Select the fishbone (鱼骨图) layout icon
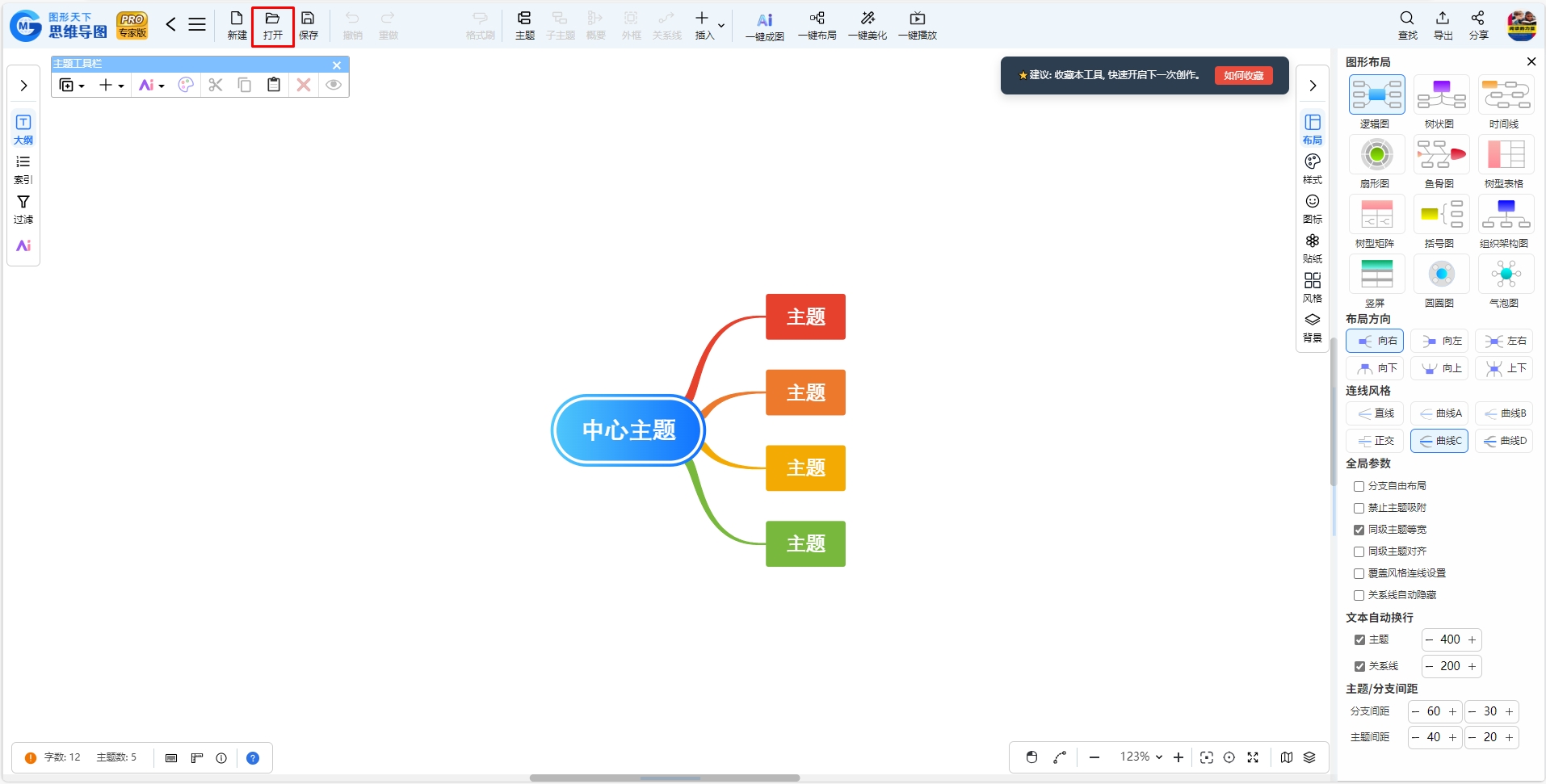The image size is (1546, 784). [1441, 154]
